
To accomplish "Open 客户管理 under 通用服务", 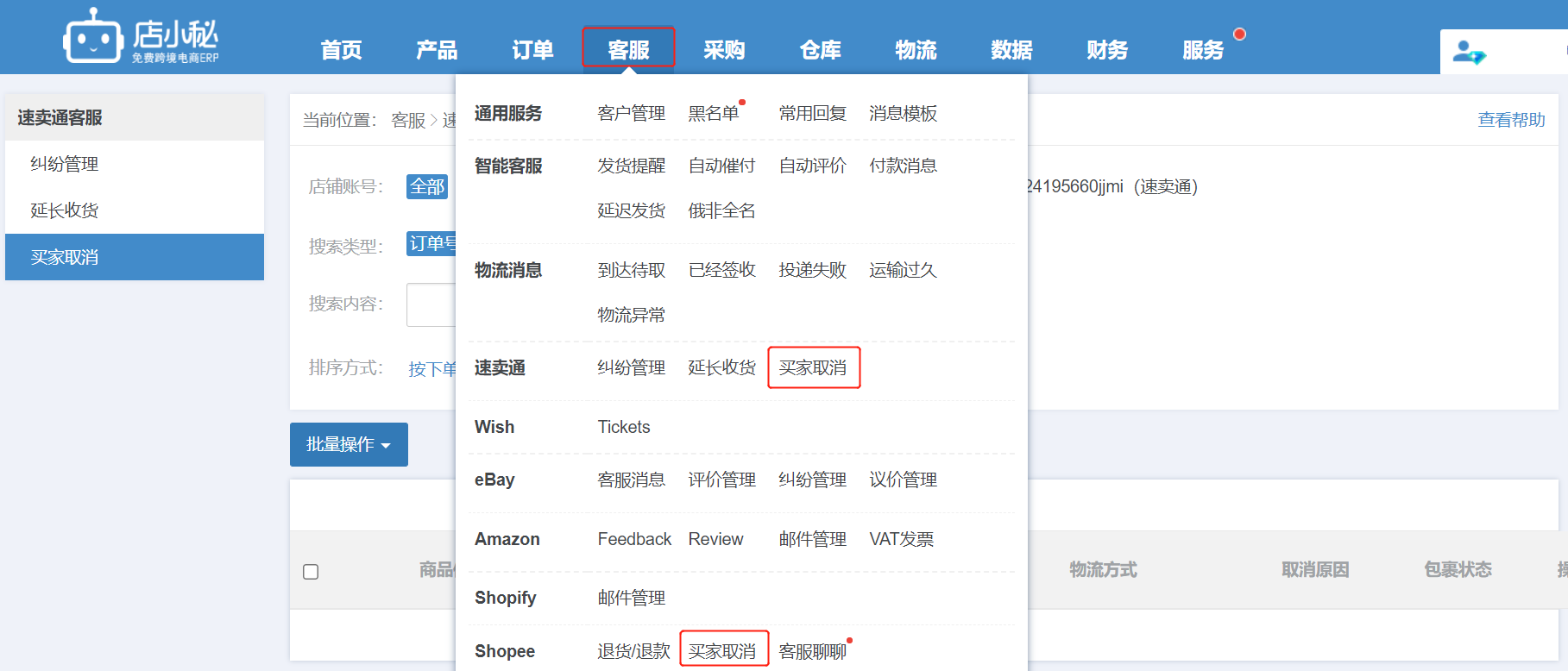I will point(632,113).
